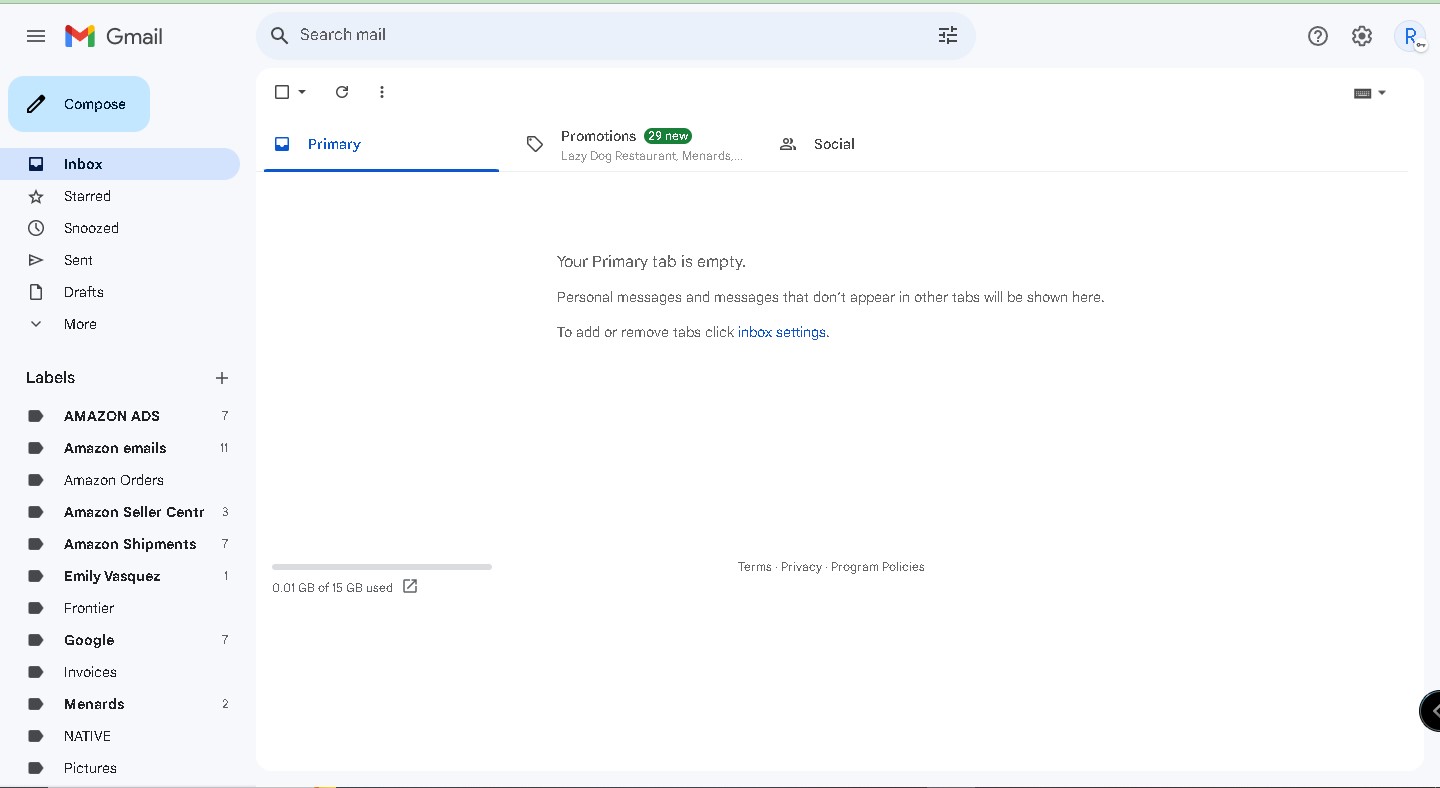Open the Inbox folder
Viewport: 1440px width, 788px height.
tap(120, 164)
